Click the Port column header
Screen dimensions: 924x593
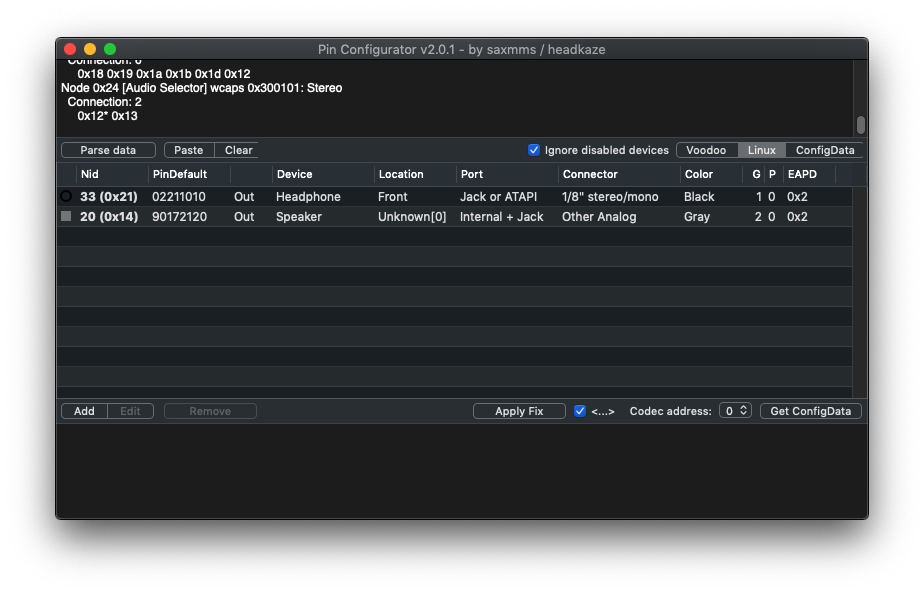tap(507, 174)
